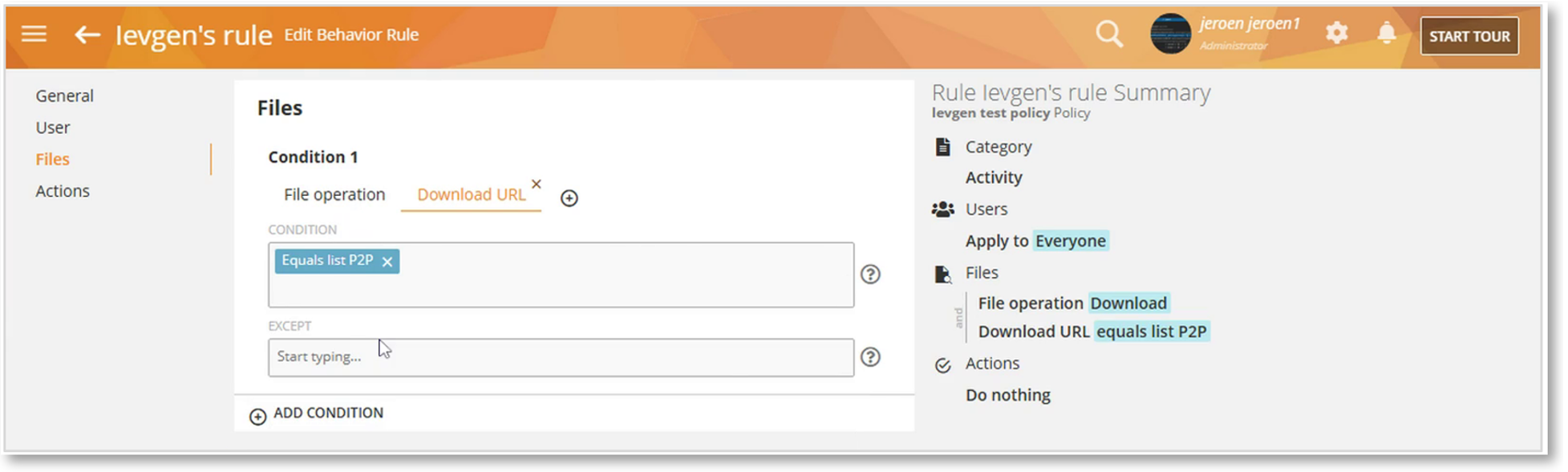The width and height of the screenshot is (1568, 472).
Task: Click the Condition 1 heading
Action: click(x=313, y=157)
